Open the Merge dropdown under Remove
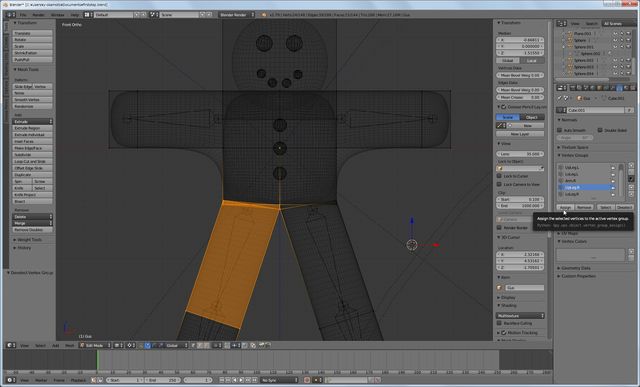The height and width of the screenshot is (387, 640). 32,223
